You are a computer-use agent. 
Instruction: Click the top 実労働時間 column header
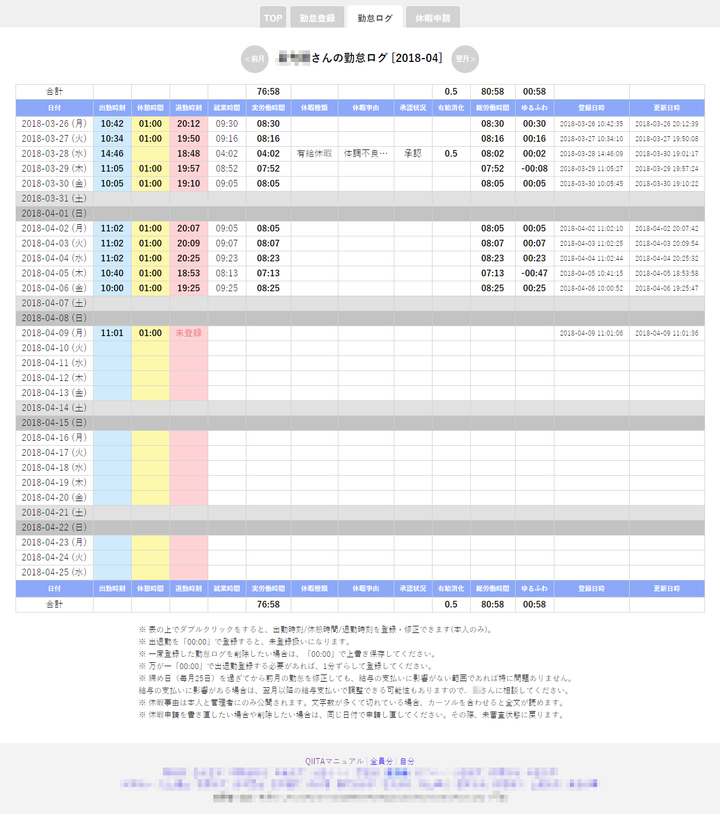click(x=268, y=108)
